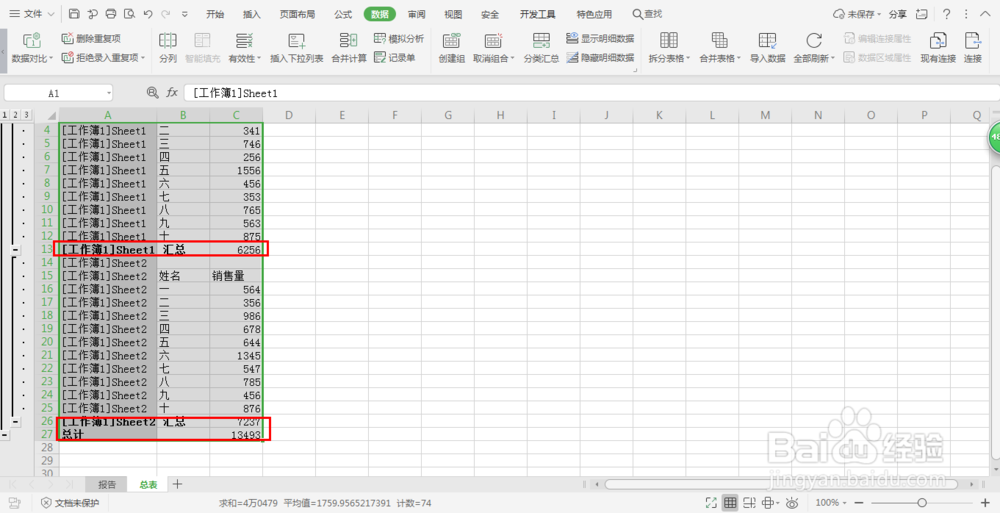Image resolution: width=1000 pixels, height=513 pixels.
Task: Click 全部刷新 refresh all
Action: pos(814,48)
